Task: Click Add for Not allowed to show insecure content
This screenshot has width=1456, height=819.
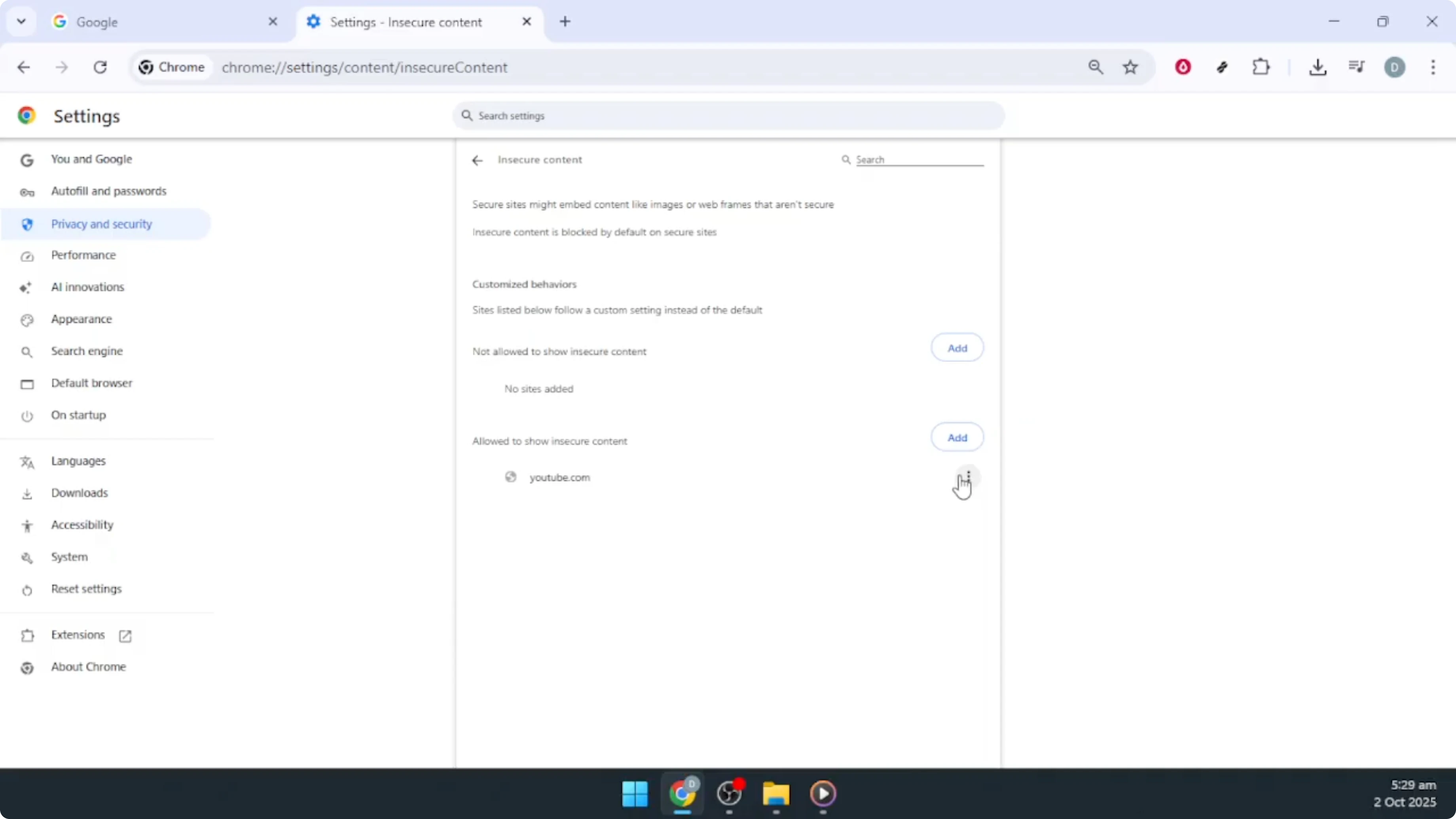Action: 957,347
